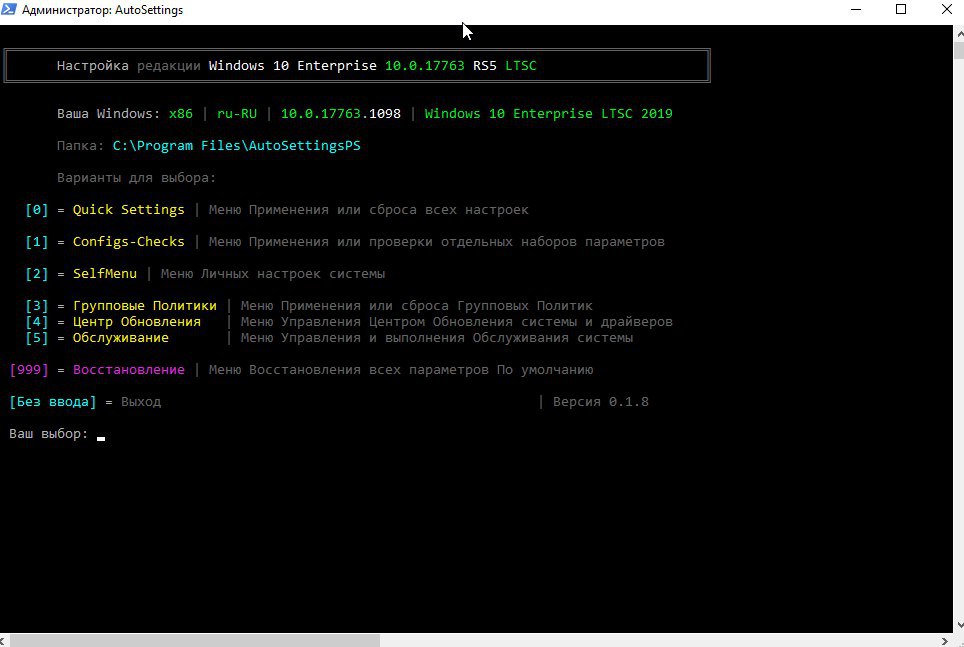
Task: Maximize the AutoSettings window
Action: click(x=901, y=9)
